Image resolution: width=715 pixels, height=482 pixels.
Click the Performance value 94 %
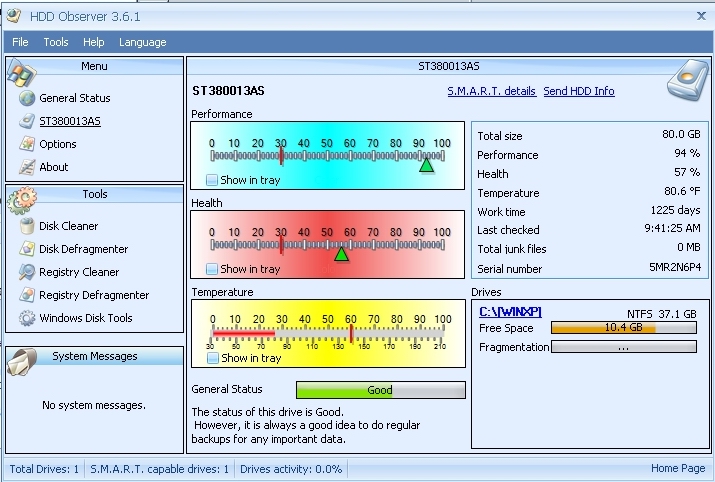tap(687, 153)
